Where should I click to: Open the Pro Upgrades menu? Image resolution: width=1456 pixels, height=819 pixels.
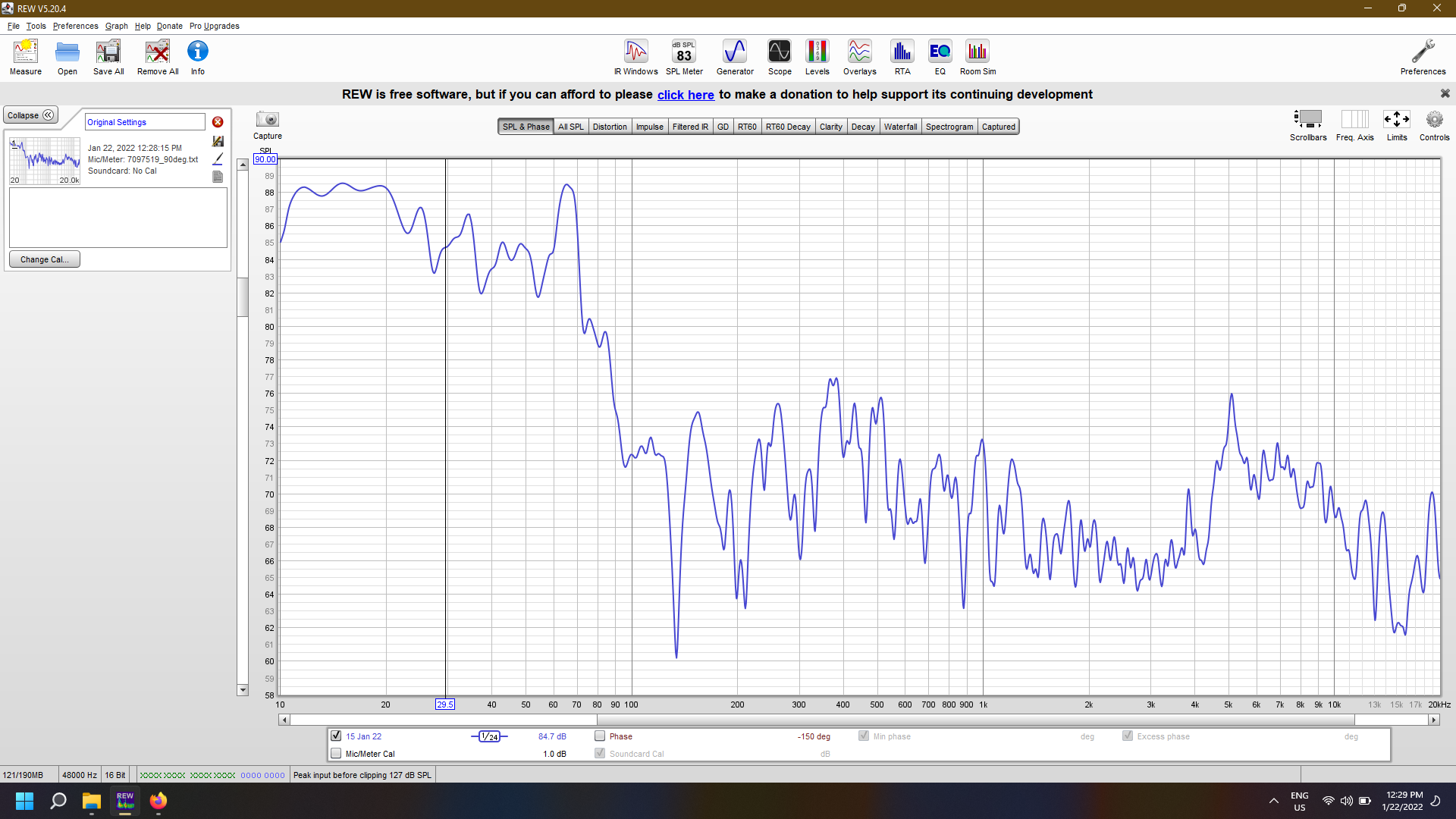click(215, 26)
